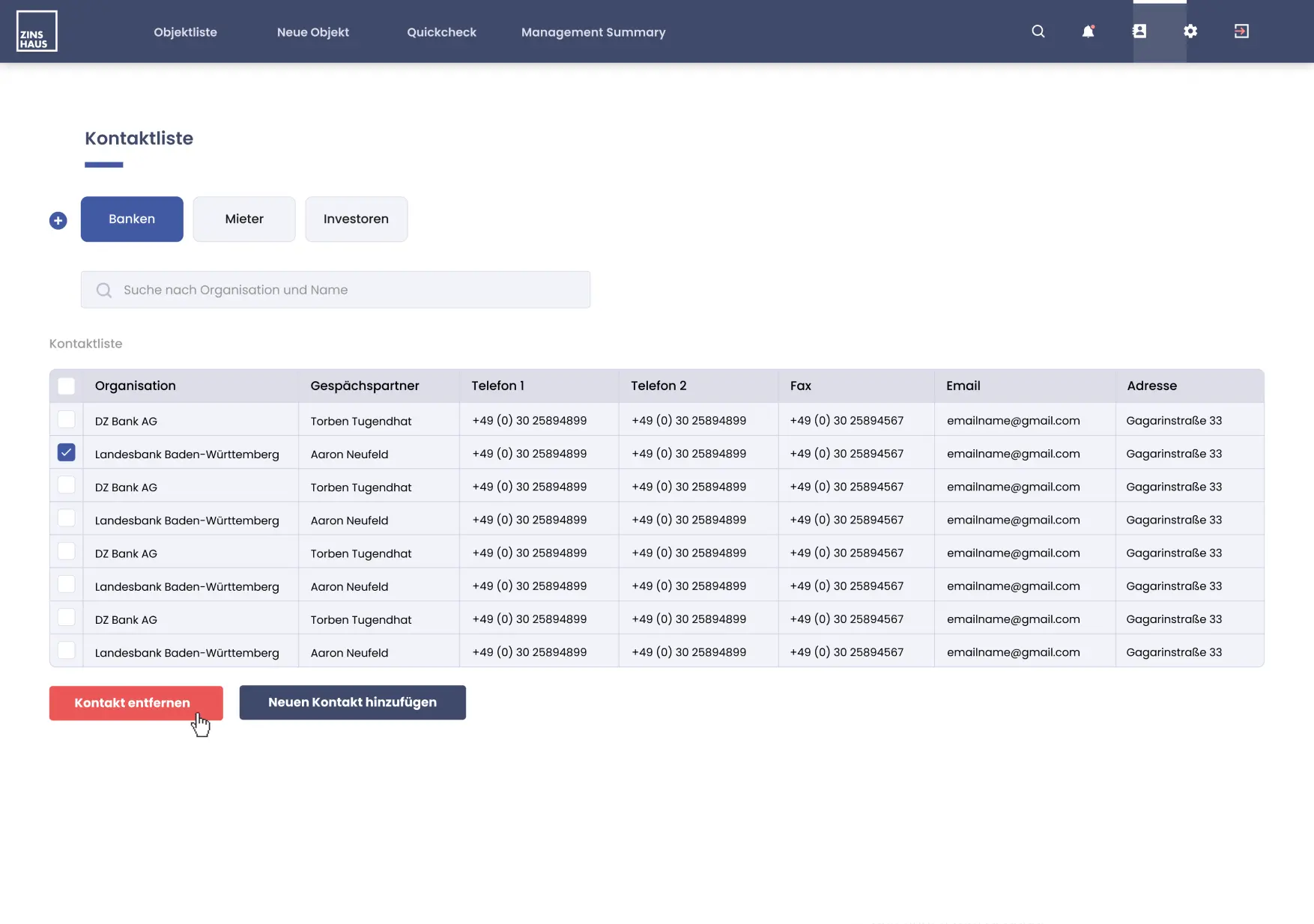Viewport: 1314px width, 924px height.
Task: Click the logout icon
Action: [x=1241, y=31]
